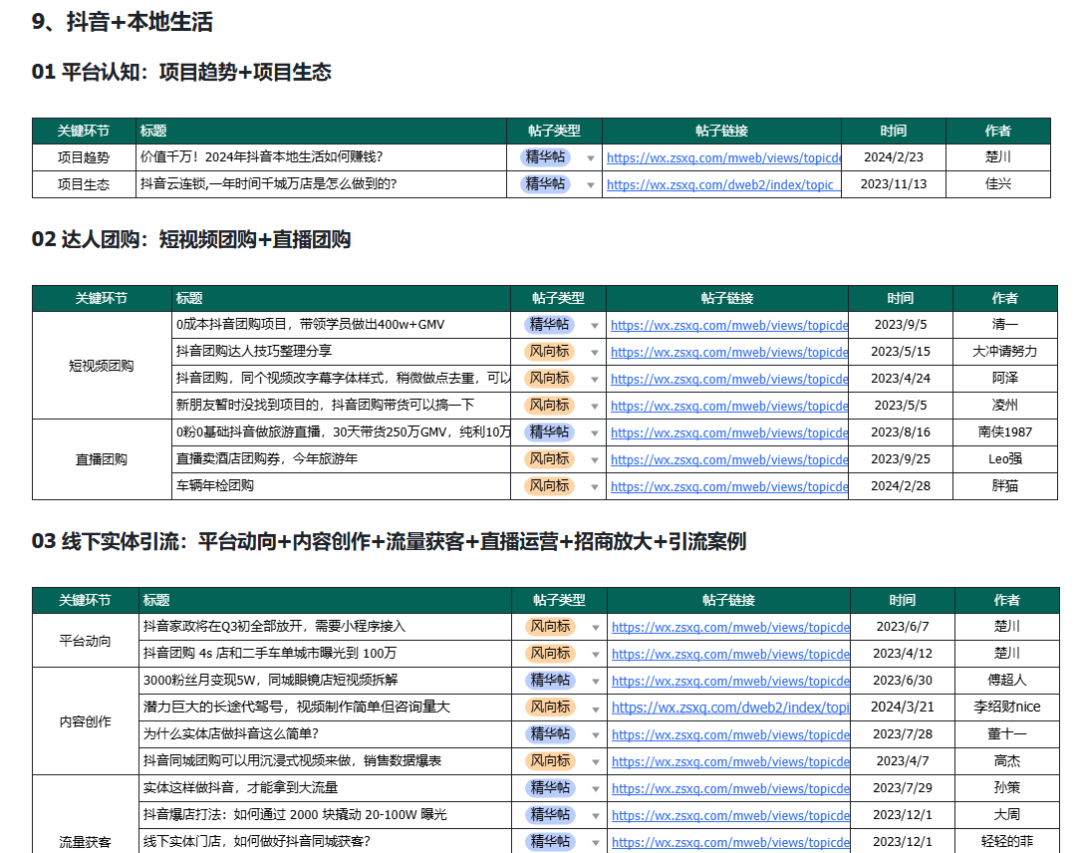The width and height of the screenshot is (1080, 853).
Task: Expand the post-type dropdown for the 0成本抖音团购项目 row
Action: click(594, 326)
